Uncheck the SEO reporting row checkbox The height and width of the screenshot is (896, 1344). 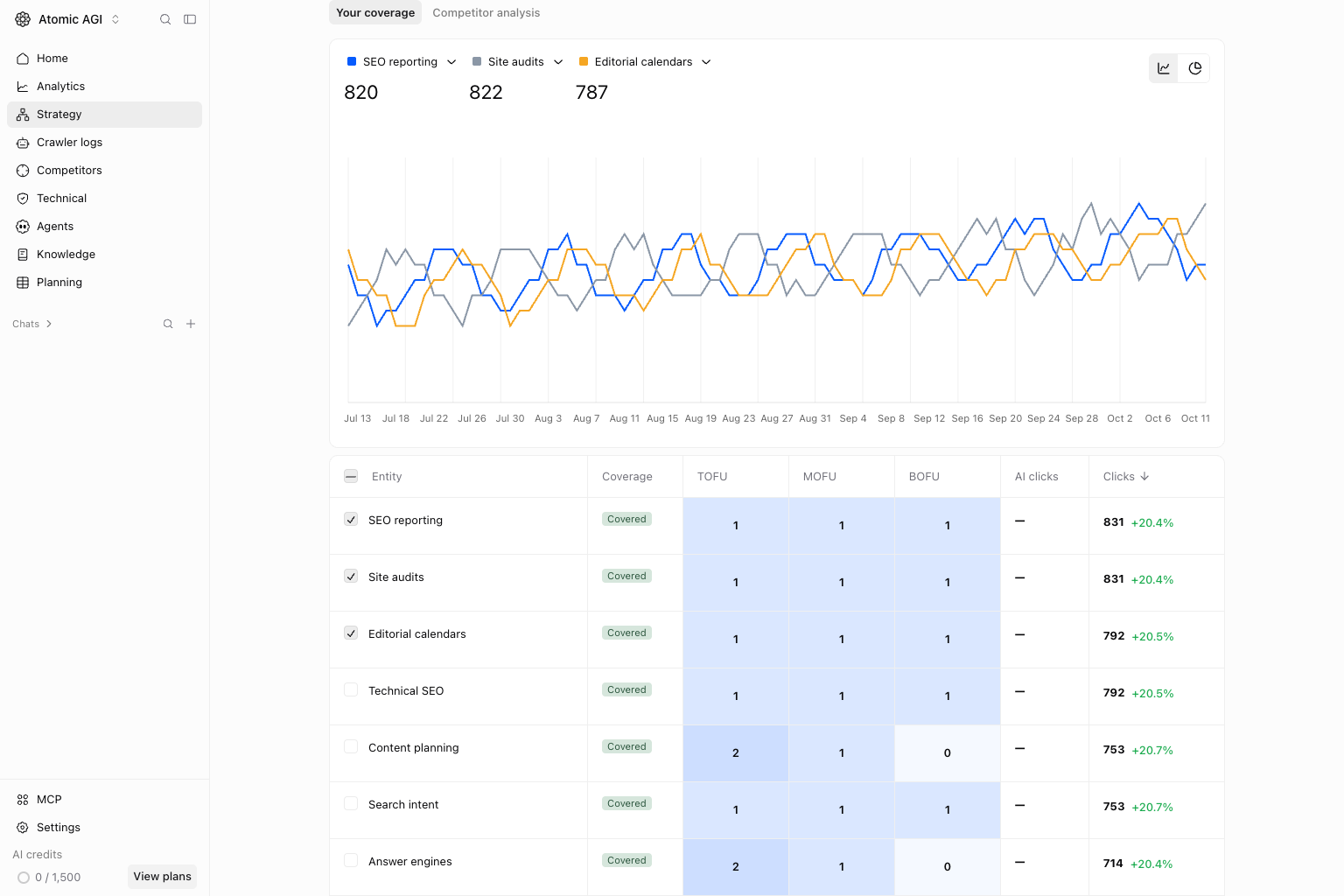[351, 519]
